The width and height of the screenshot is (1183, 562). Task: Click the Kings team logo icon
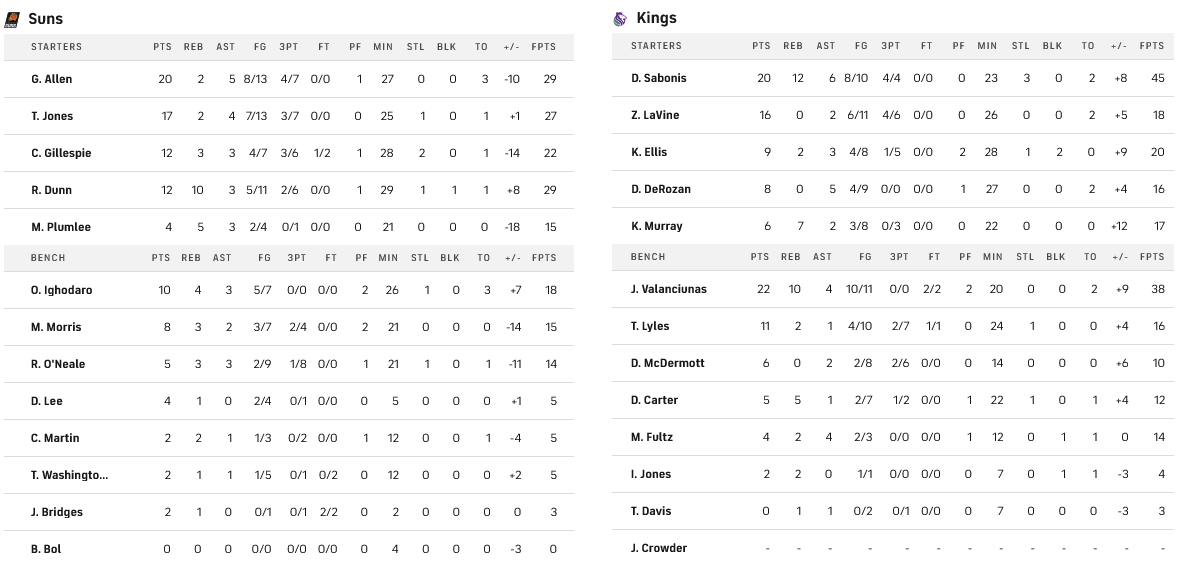click(x=620, y=18)
